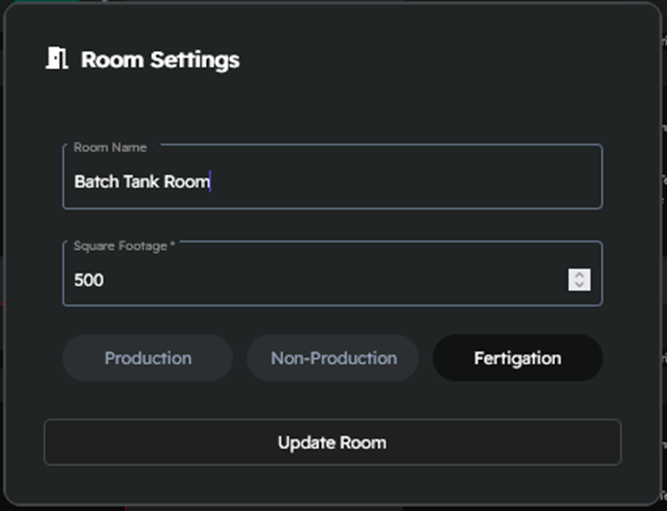Click the required asterisk on Square Footage
667x511 pixels.
(x=173, y=245)
